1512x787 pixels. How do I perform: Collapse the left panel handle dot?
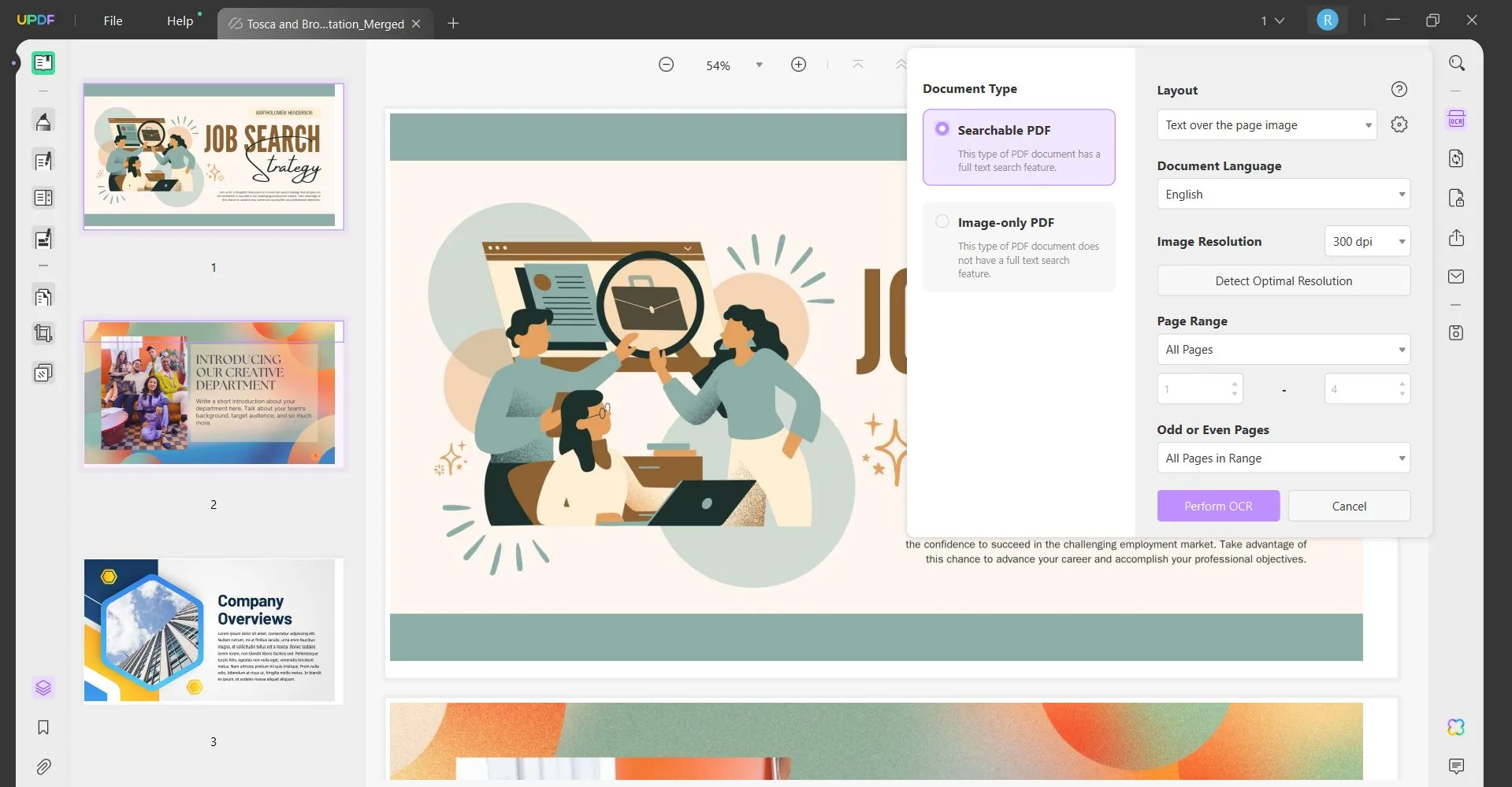click(14, 63)
